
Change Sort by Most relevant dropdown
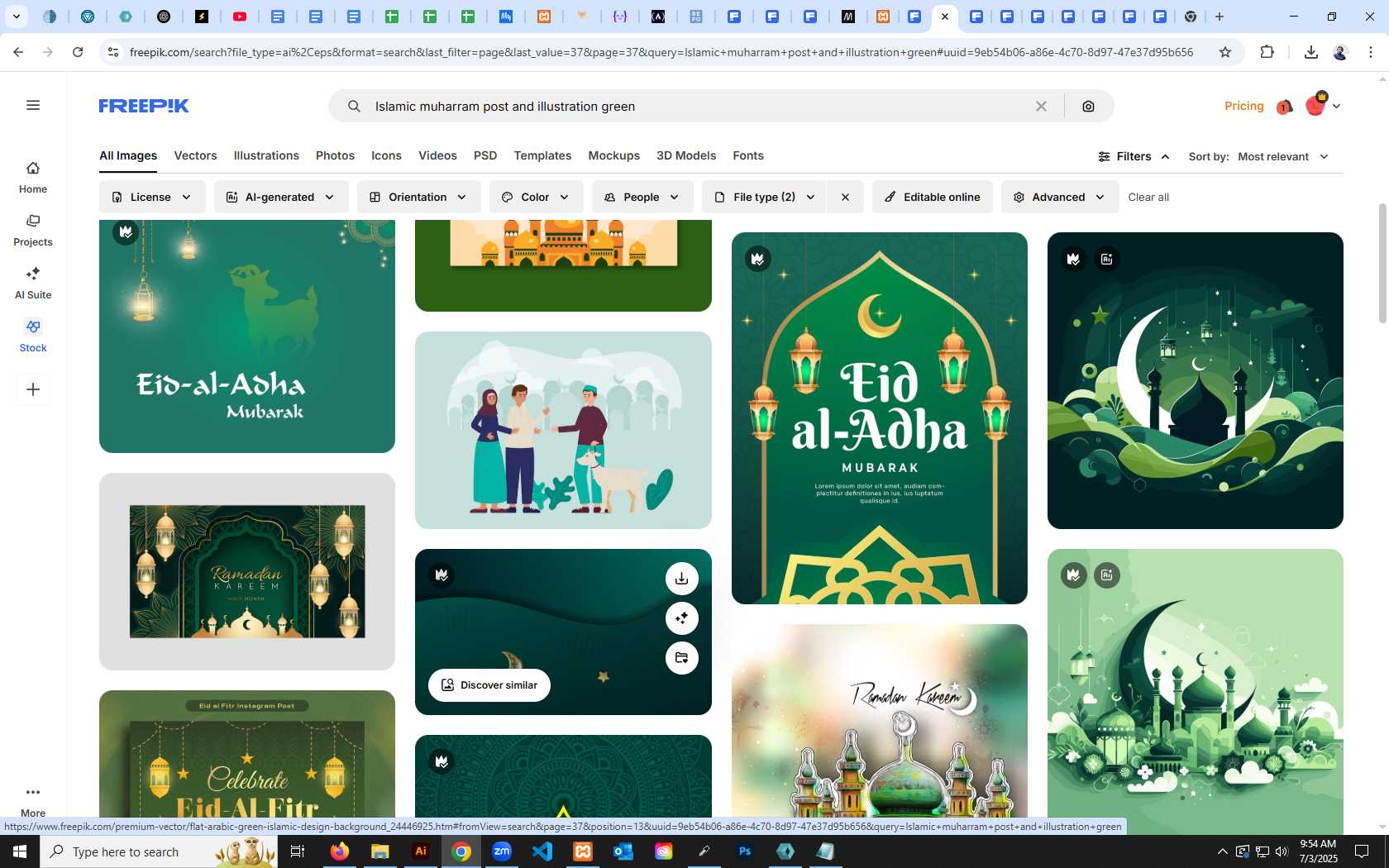click(x=1283, y=156)
